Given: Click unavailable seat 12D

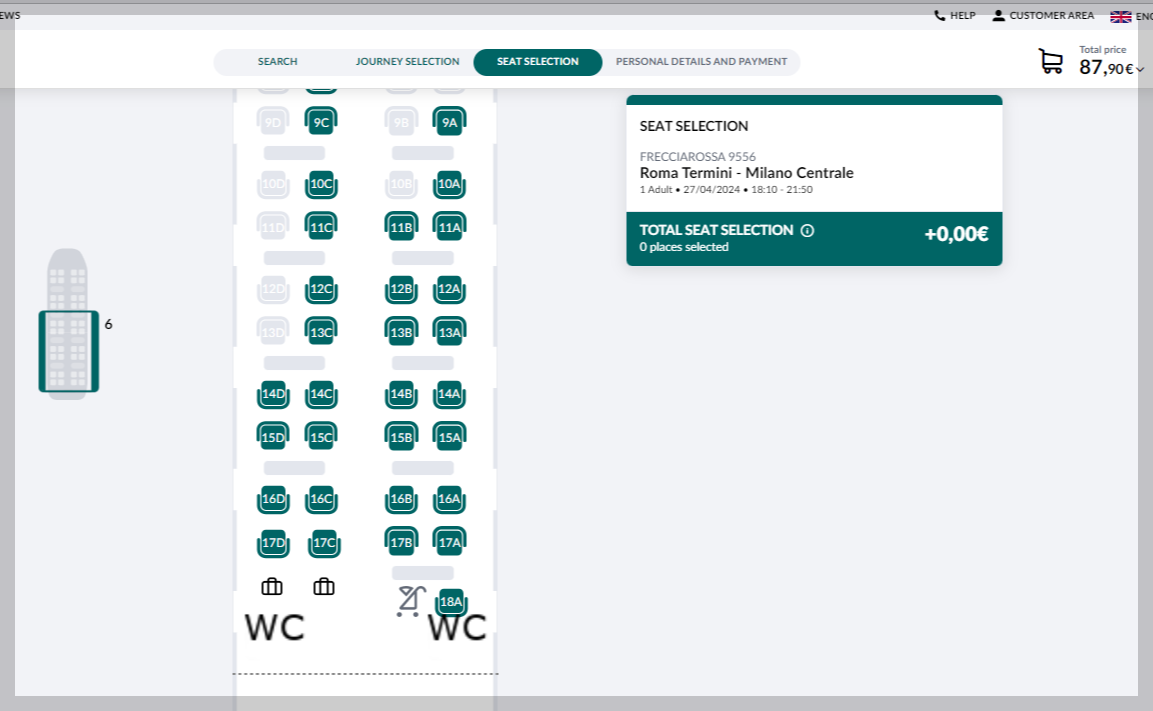Looking at the screenshot, I should coord(273,290).
